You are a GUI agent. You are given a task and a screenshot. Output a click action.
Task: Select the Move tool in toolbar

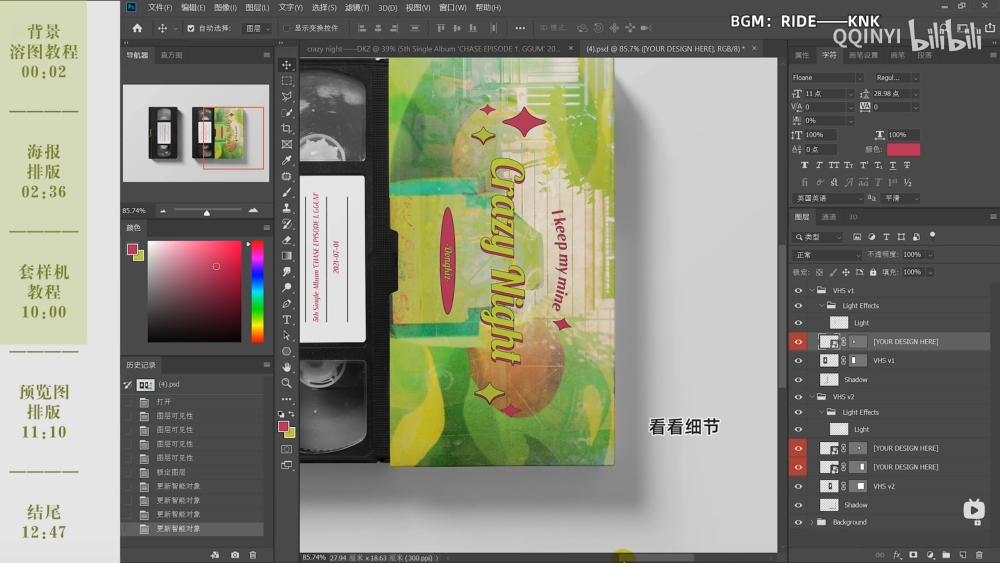coord(287,65)
